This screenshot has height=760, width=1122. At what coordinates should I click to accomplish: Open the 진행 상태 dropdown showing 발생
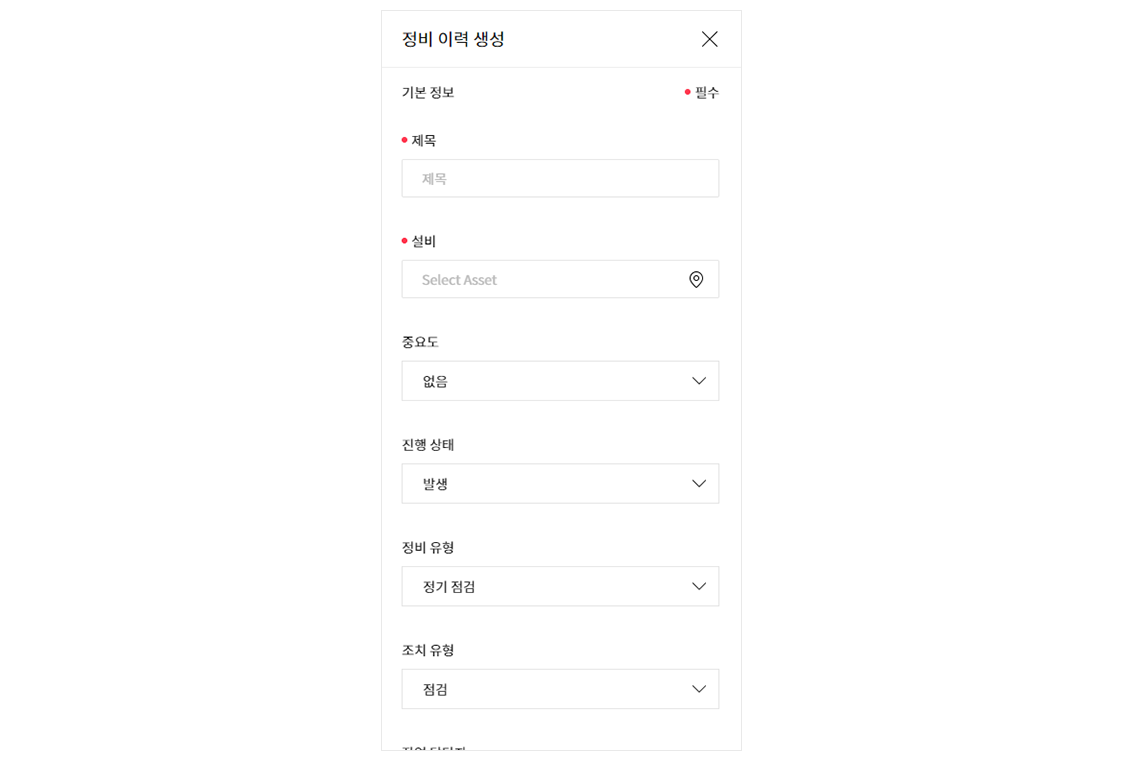click(560, 484)
